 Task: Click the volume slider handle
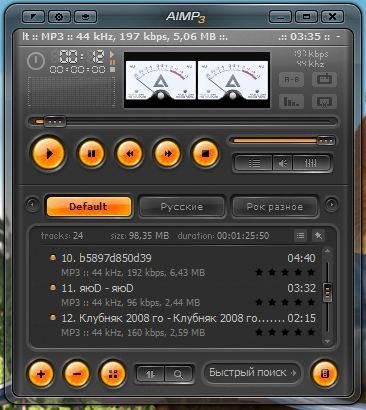click(x=326, y=141)
